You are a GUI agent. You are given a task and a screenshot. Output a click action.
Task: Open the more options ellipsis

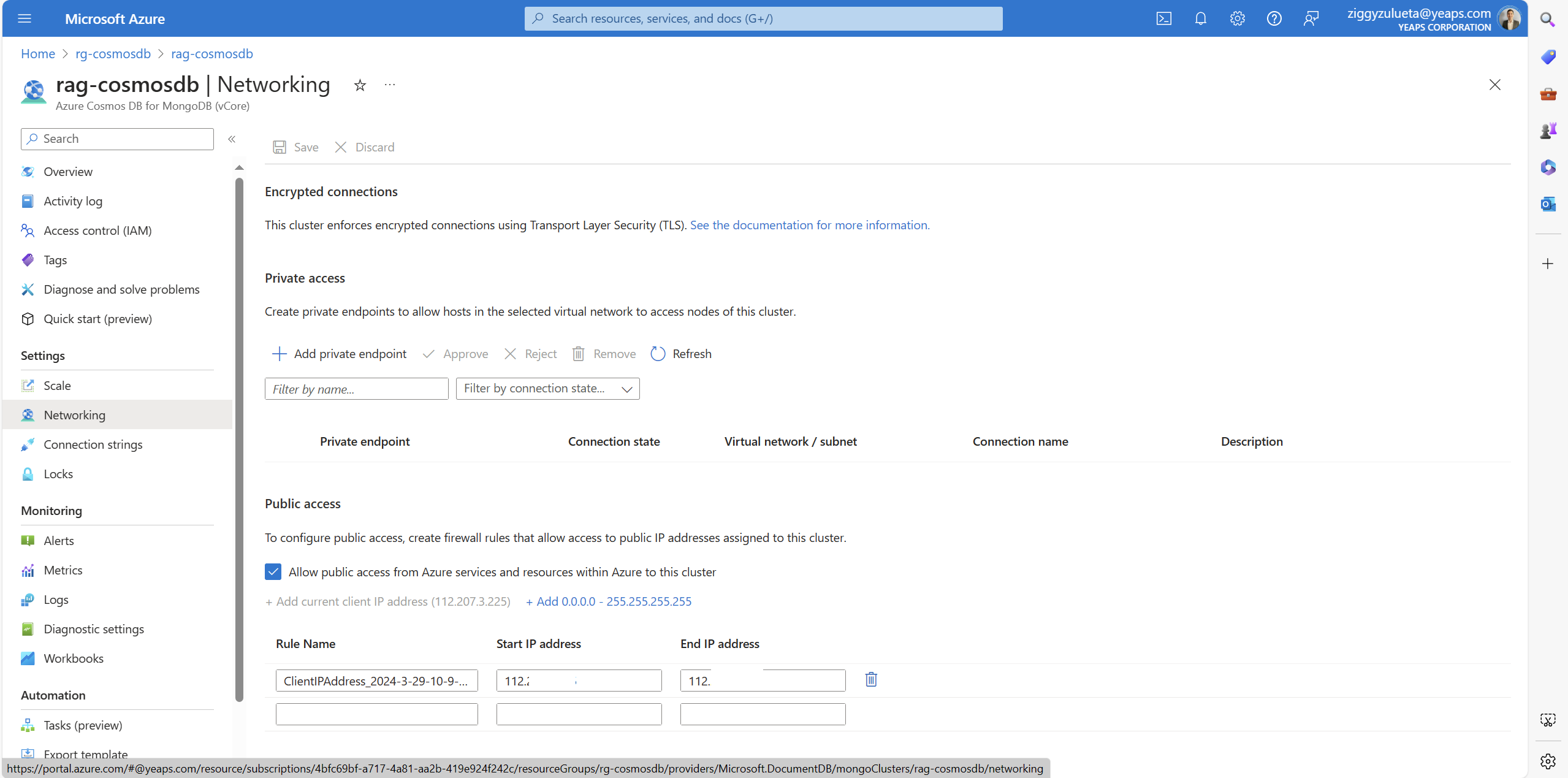(x=390, y=85)
